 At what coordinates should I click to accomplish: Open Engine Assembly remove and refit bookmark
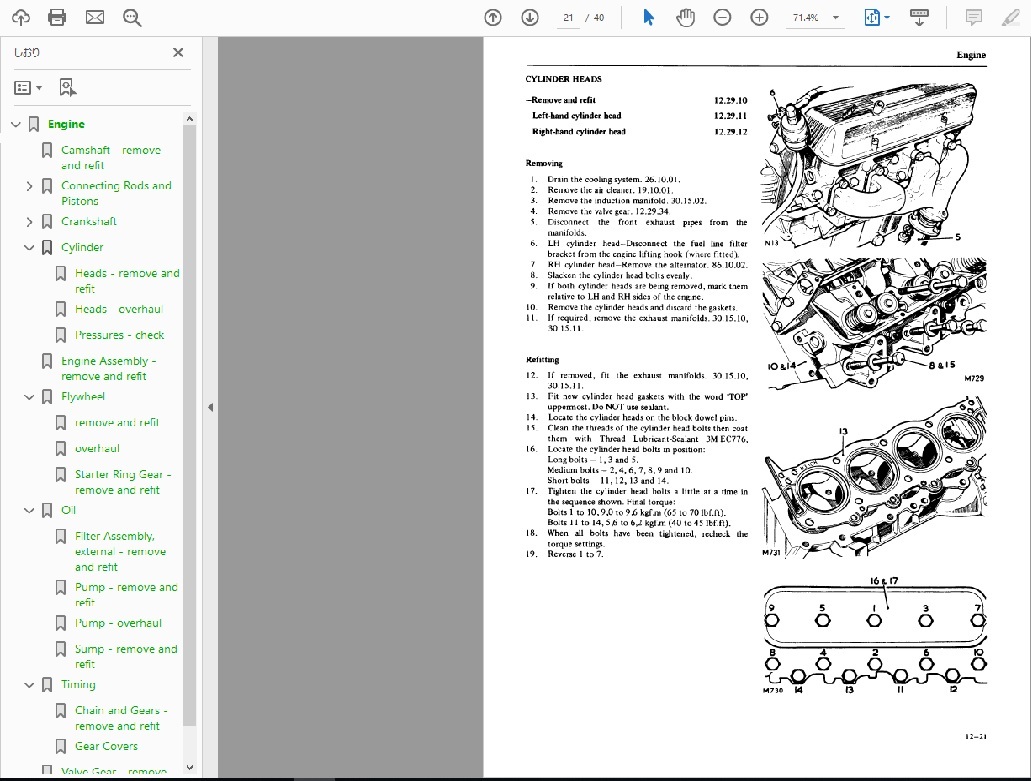[108, 368]
